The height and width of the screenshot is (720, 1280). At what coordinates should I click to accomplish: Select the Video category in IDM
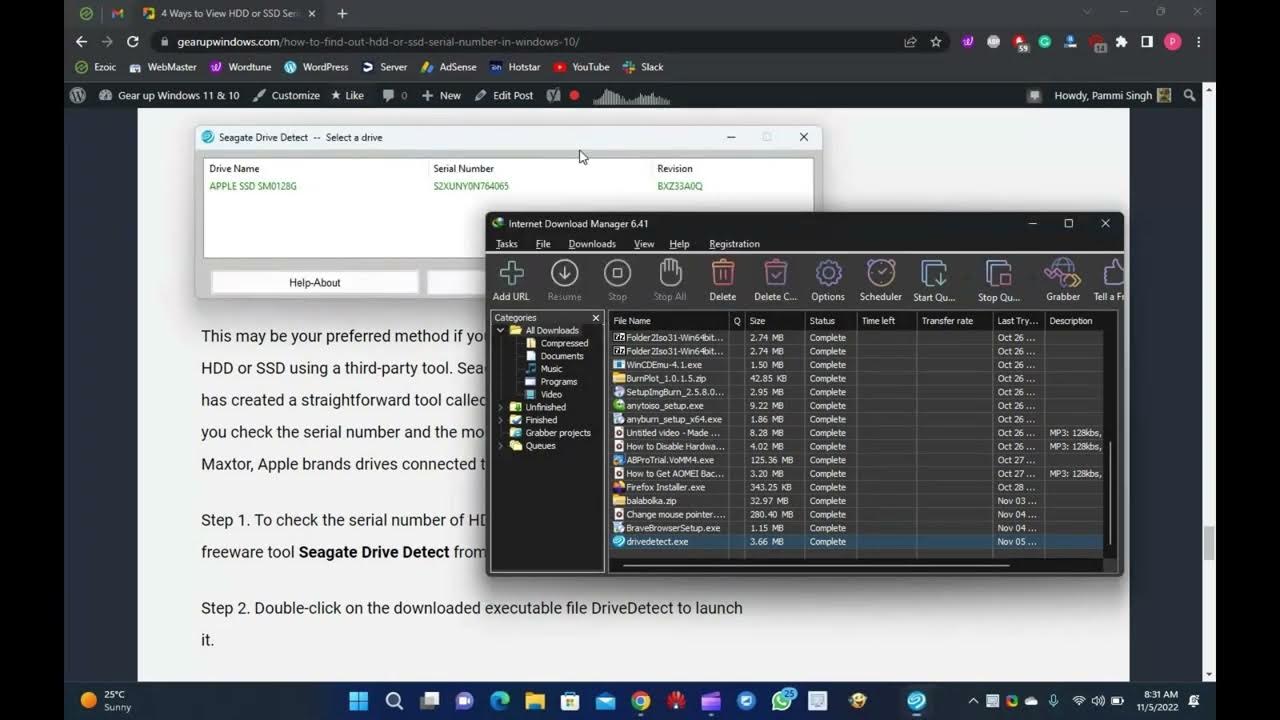(543, 394)
